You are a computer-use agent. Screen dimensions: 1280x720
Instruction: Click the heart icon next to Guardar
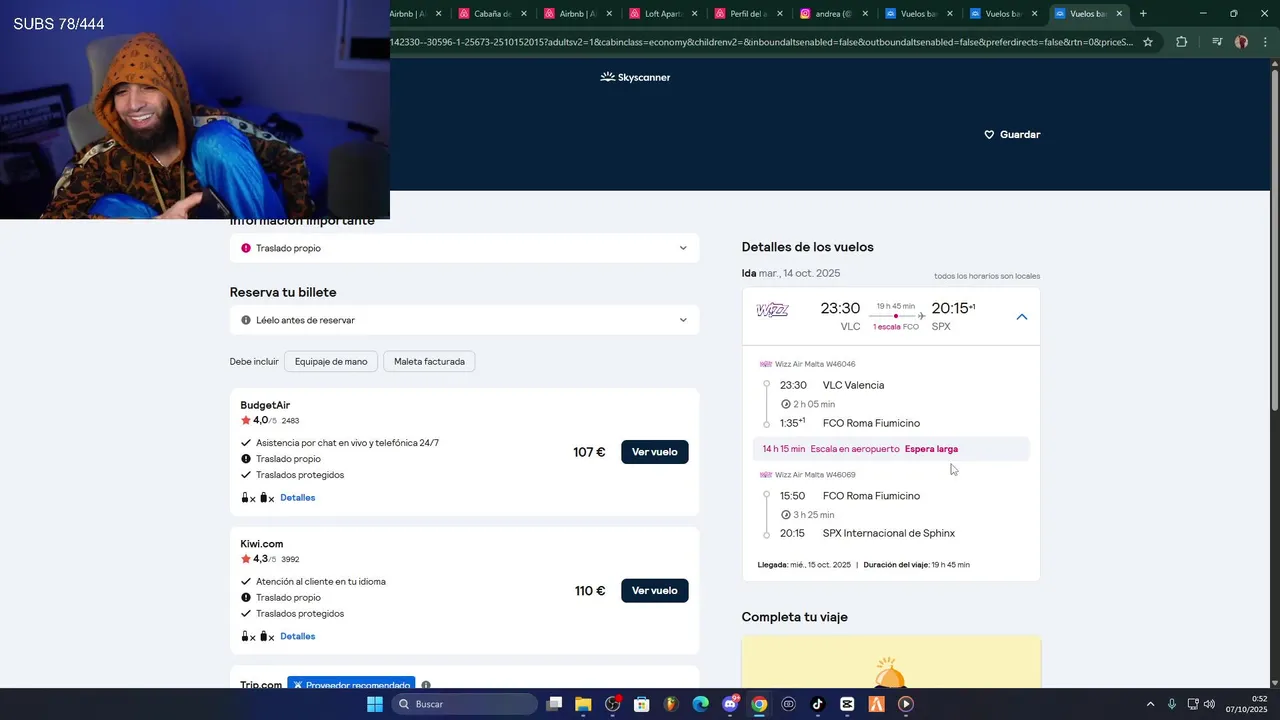tap(989, 134)
